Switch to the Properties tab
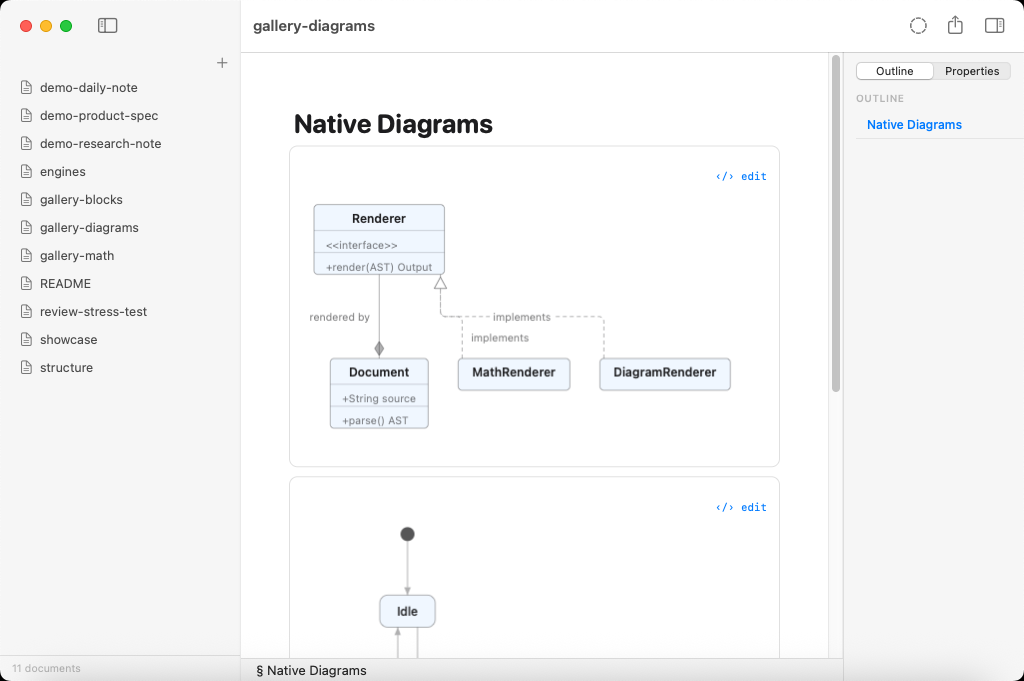 click(x=972, y=71)
